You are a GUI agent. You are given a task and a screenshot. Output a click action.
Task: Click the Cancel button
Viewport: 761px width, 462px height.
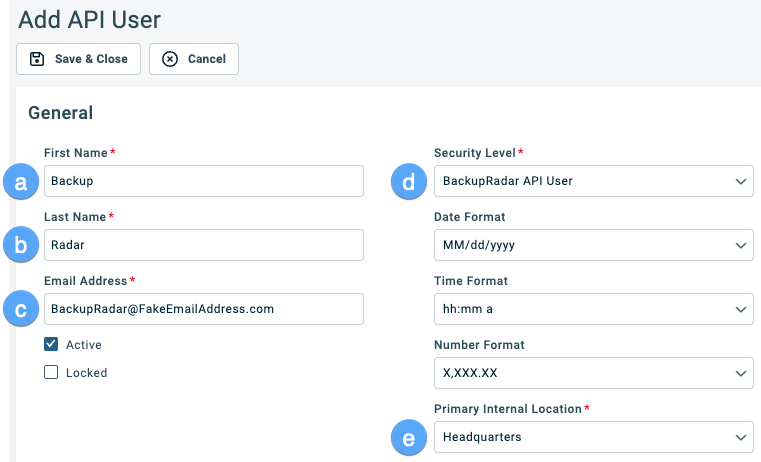tap(194, 59)
